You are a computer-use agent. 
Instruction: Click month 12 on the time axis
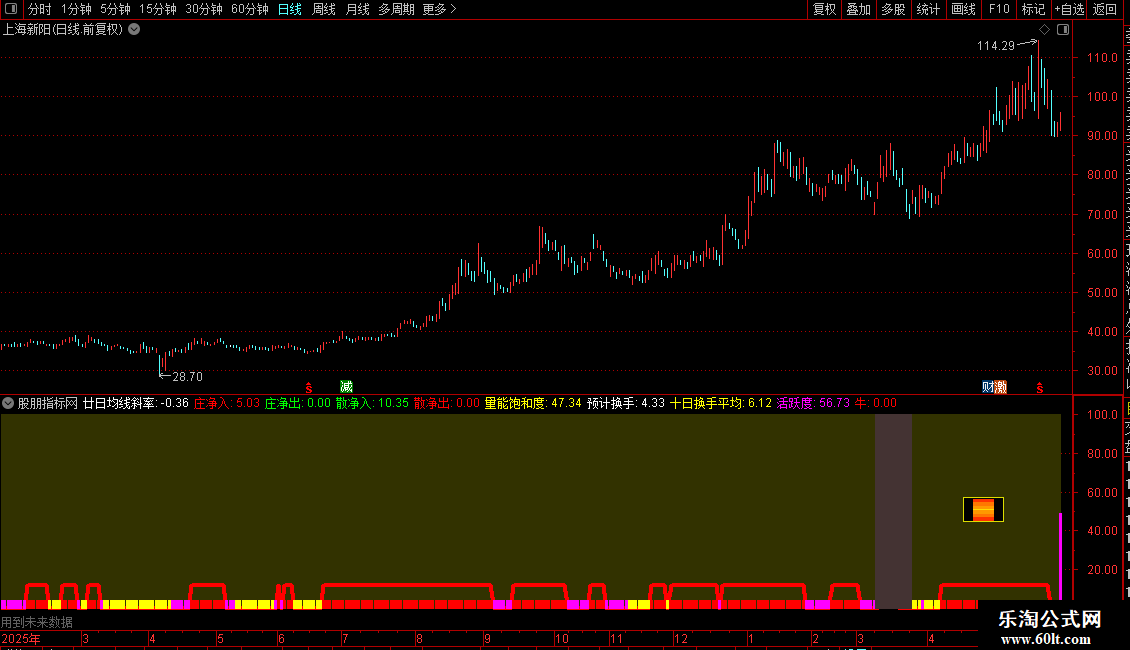click(x=680, y=638)
